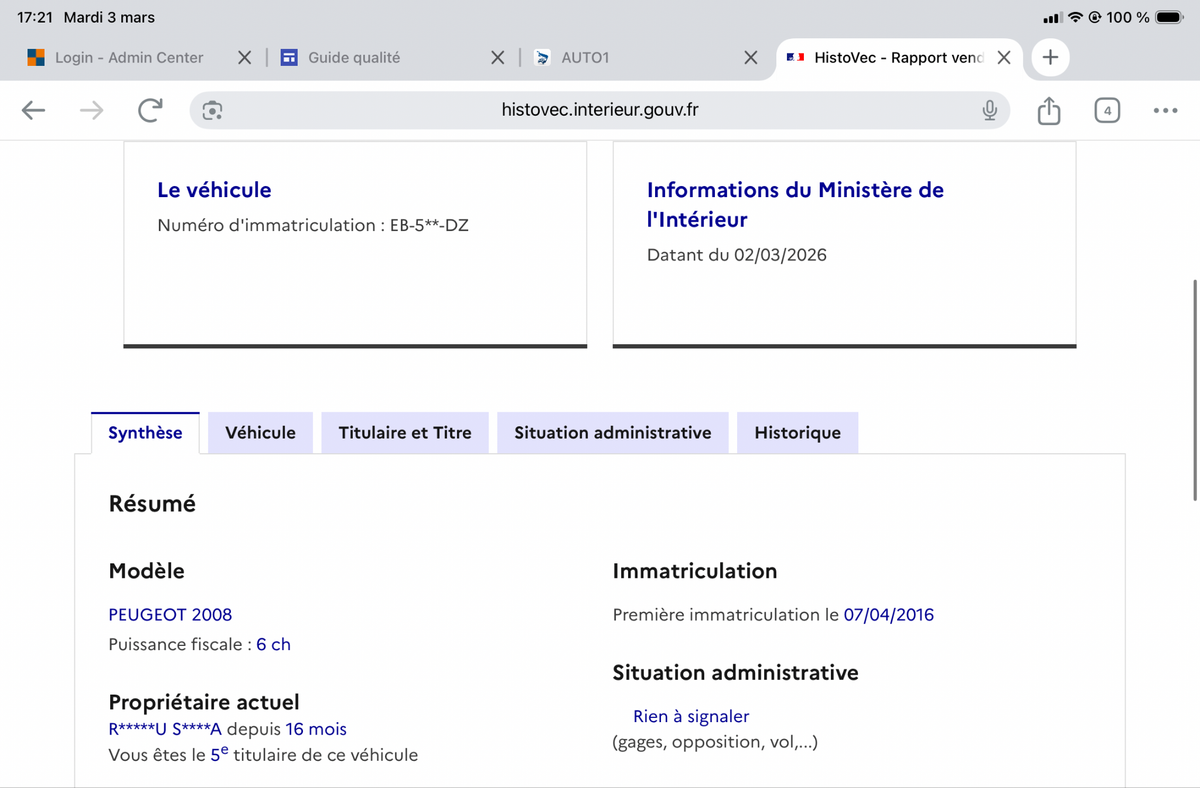Tap the histovec.interieur.gouv.fr address field
This screenshot has width=1200, height=788.
click(x=600, y=111)
